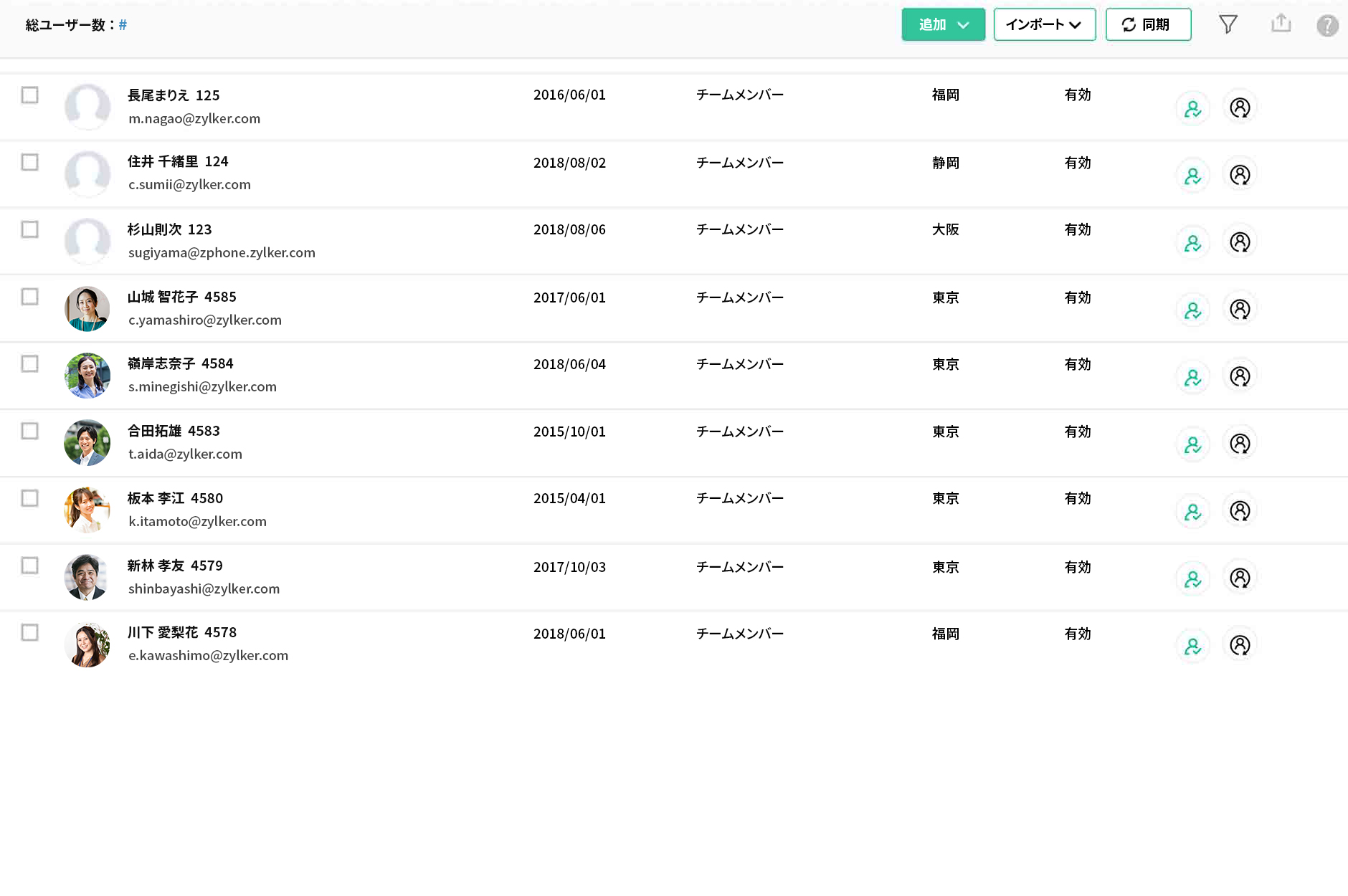
Task: Click green user-check icon for 山城 智花子
Action: (x=1192, y=310)
